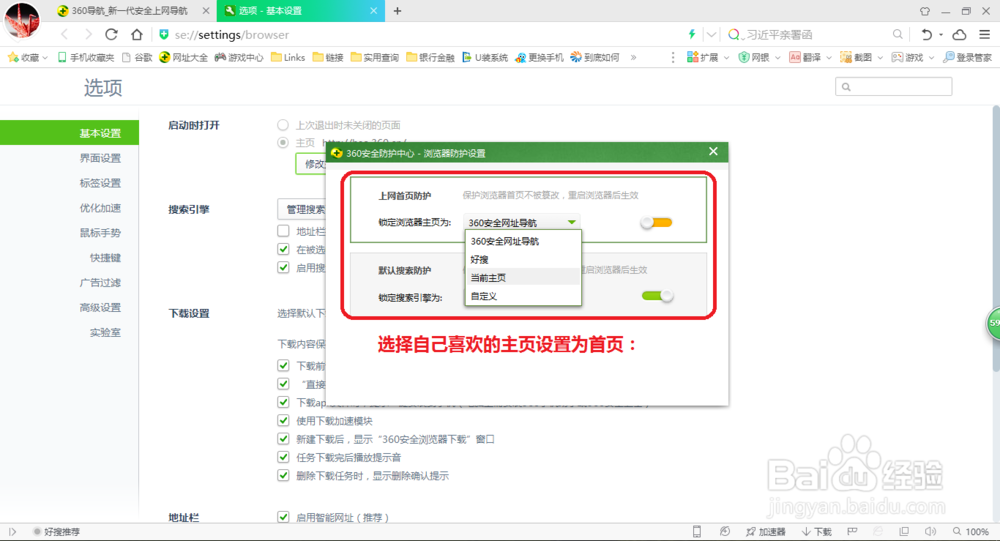
Task: Expand the address bar history dropdown arrow
Action: [712, 34]
